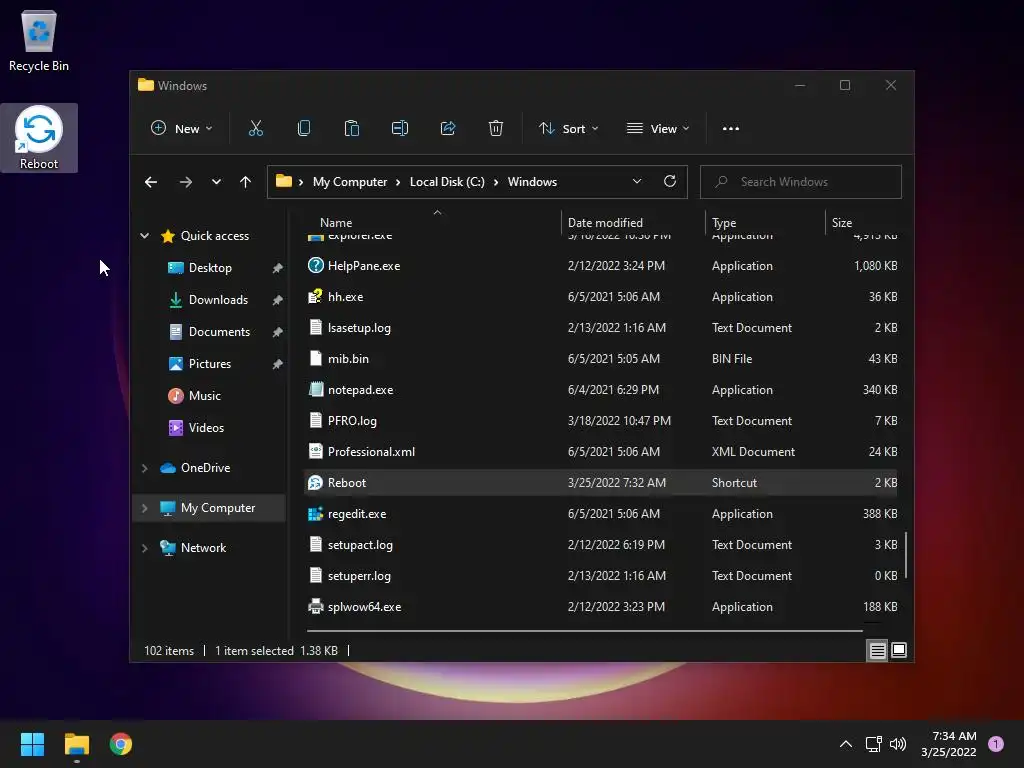Select the Recycle Bin desktop icon

coord(39,40)
